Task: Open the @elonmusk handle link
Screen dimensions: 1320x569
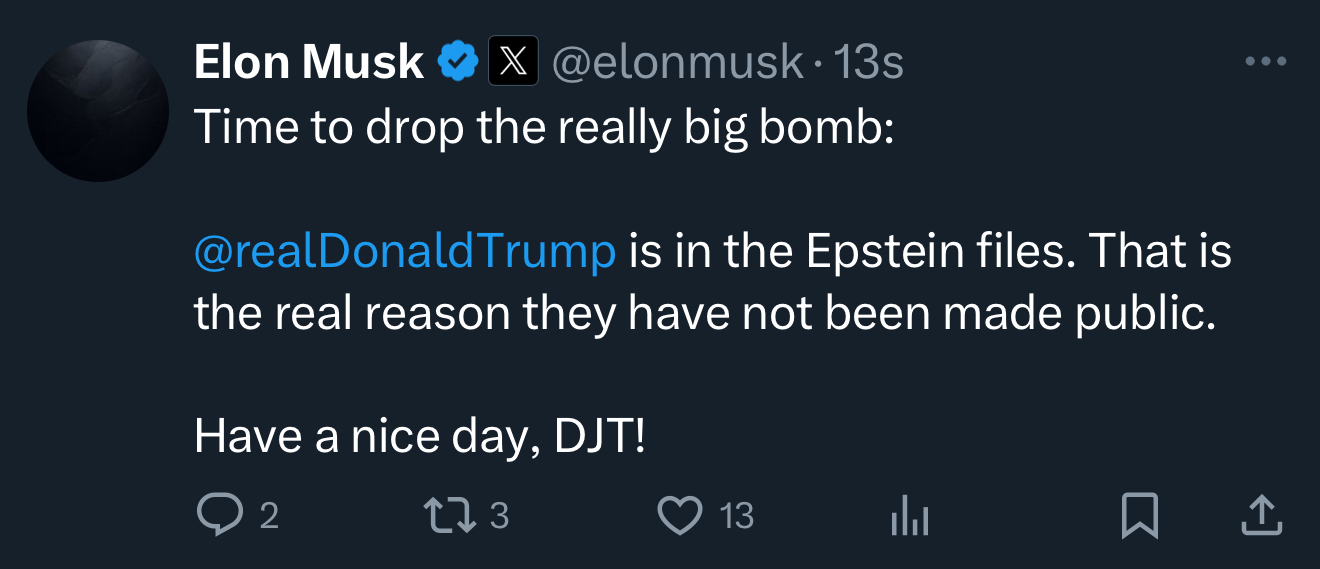Action: tap(677, 63)
